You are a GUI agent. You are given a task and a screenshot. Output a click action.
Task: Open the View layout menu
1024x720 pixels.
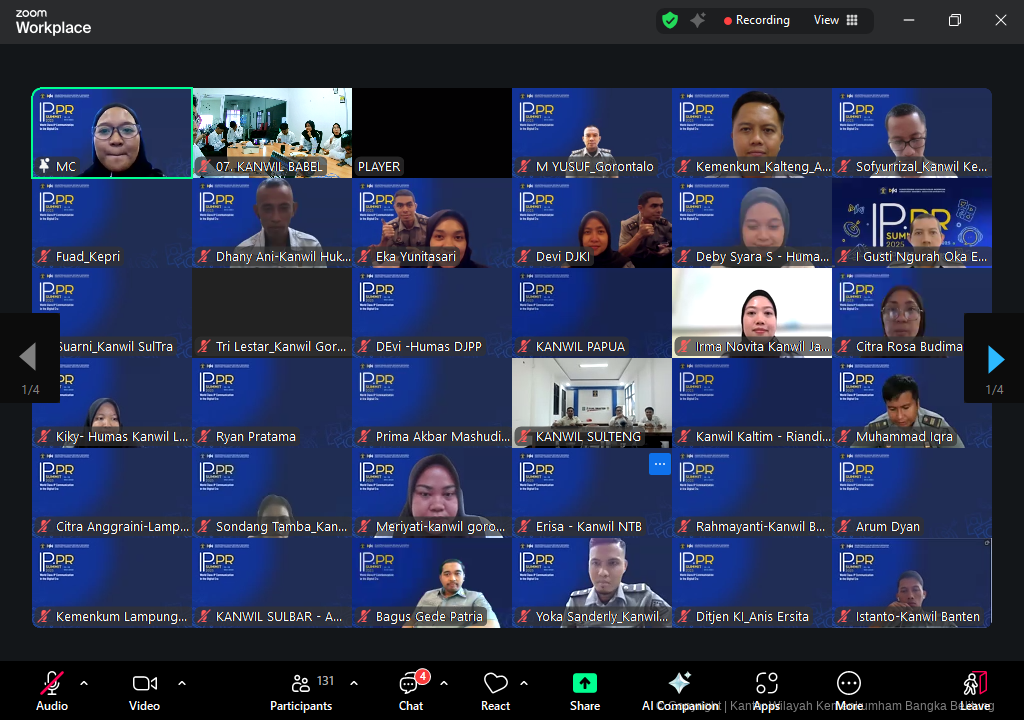836,20
